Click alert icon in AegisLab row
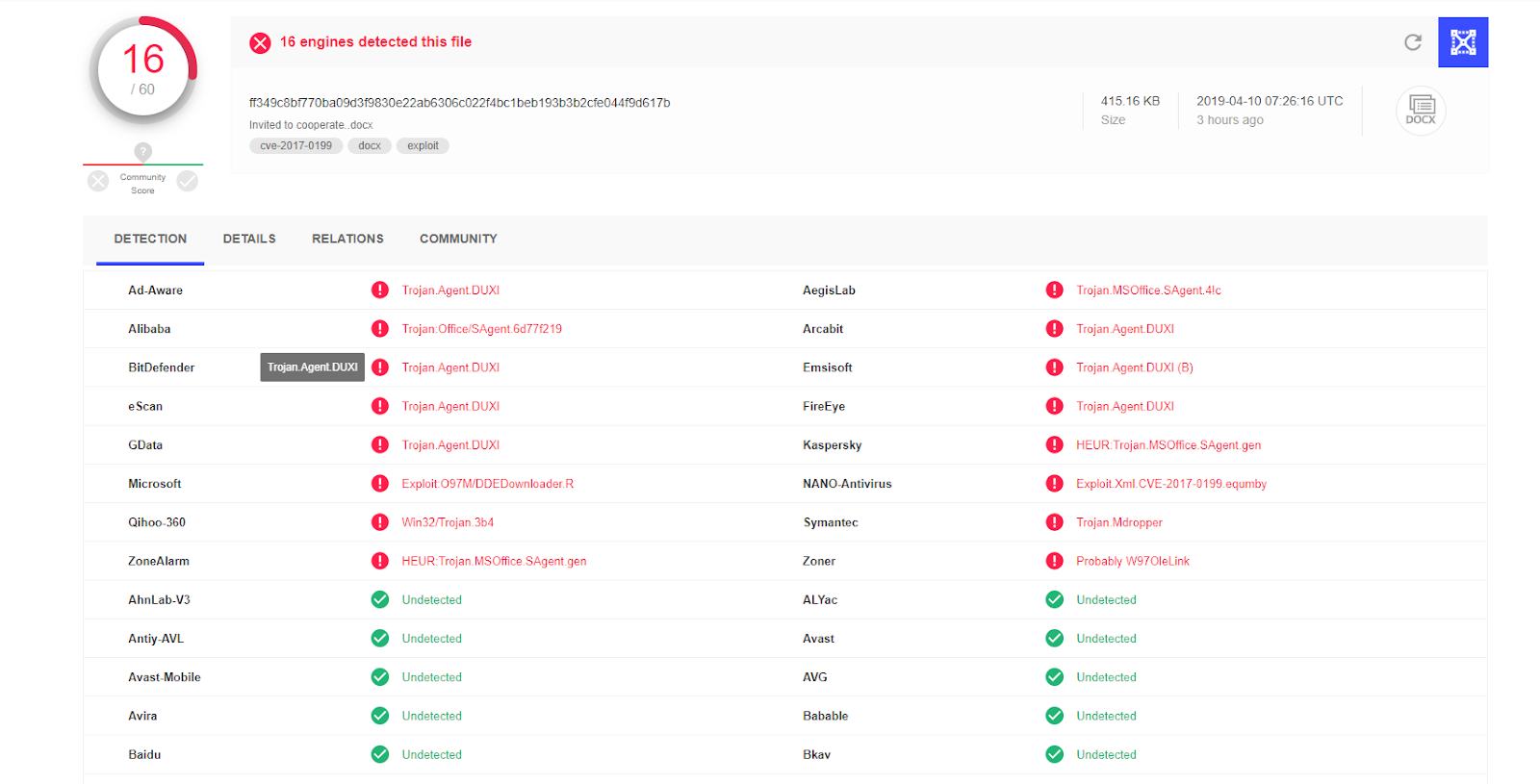Screen dimensions: 1540x784 [x=1055, y=290]
